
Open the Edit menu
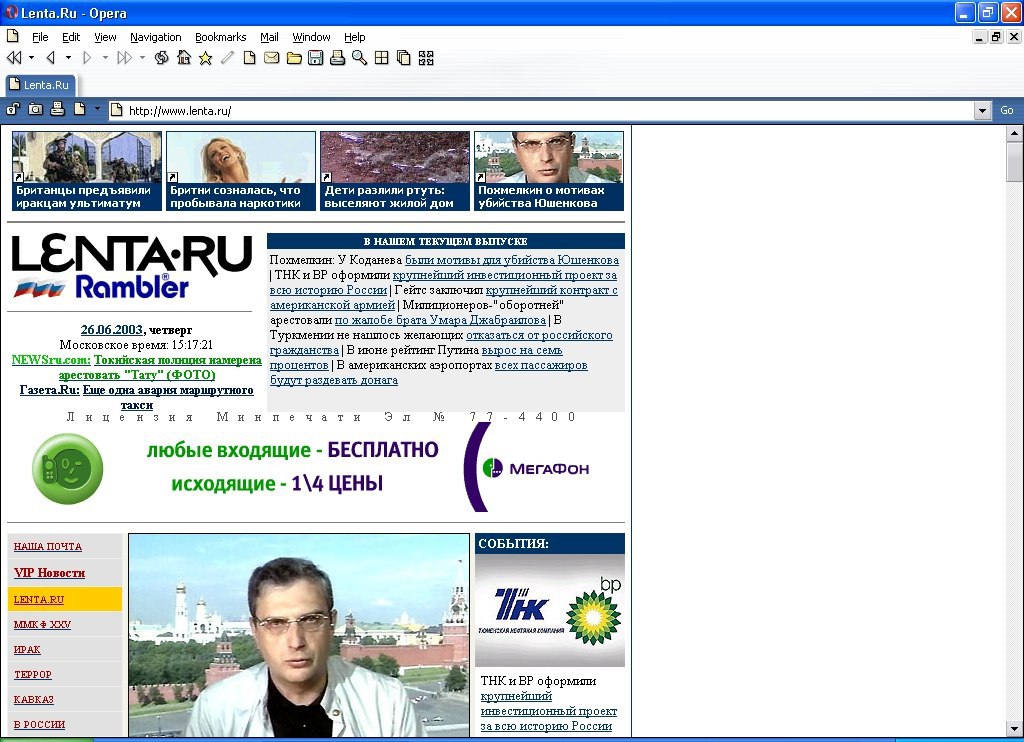(71, 37)
